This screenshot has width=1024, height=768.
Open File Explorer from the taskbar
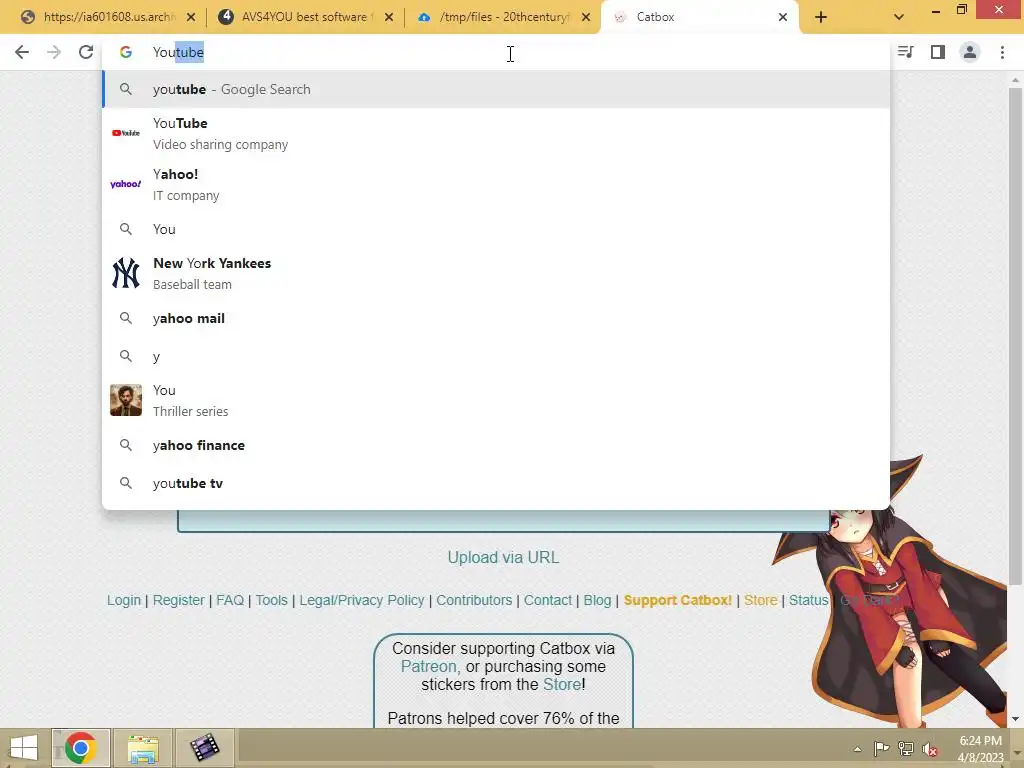click(143, 748)
